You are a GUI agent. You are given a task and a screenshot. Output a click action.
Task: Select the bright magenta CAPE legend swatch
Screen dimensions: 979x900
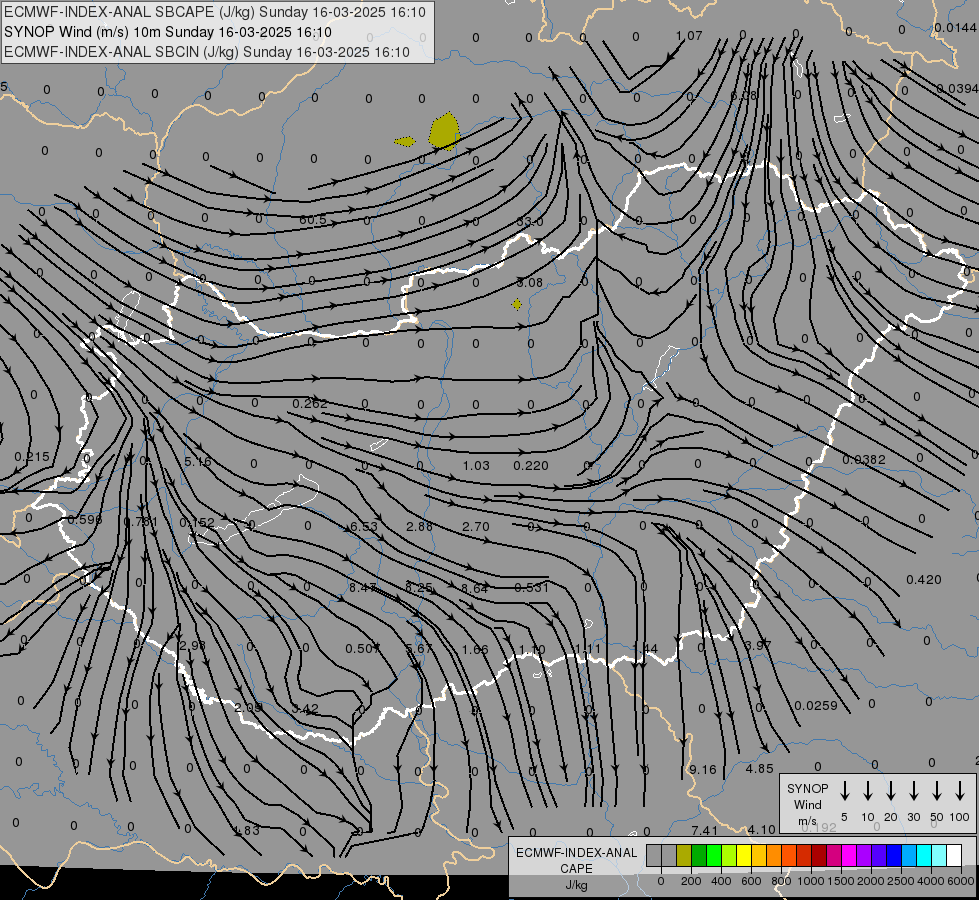point(849,856)
